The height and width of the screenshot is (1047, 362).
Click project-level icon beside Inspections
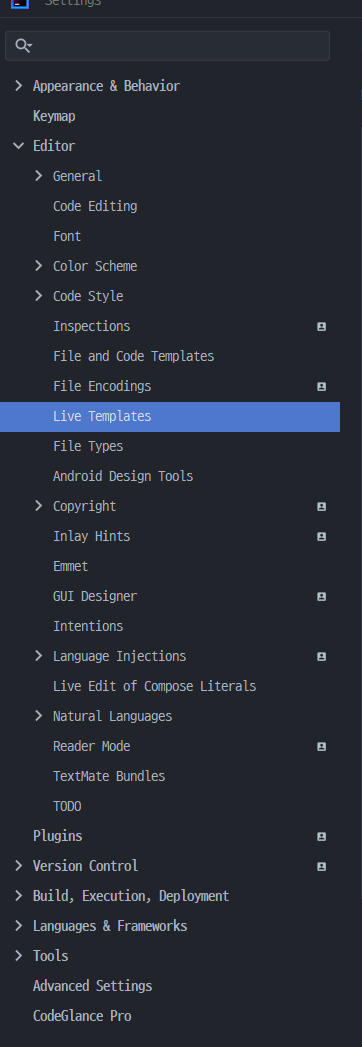(321, 327)
